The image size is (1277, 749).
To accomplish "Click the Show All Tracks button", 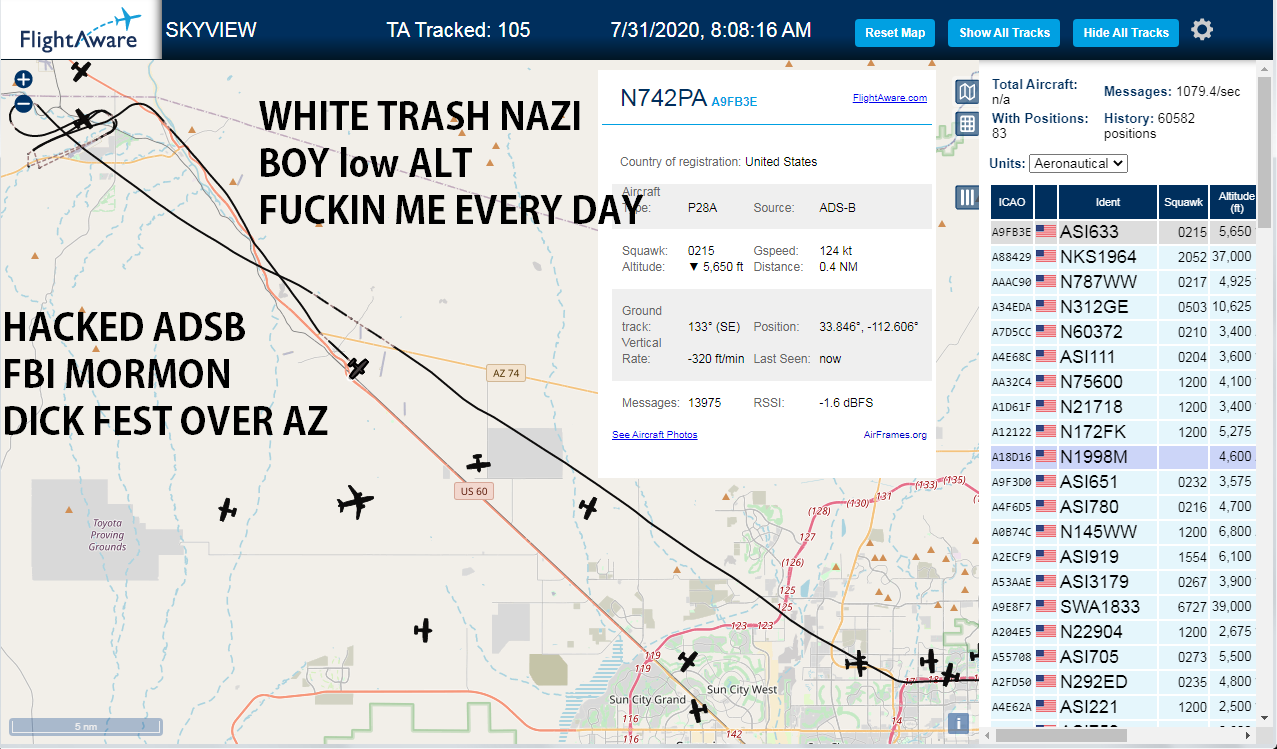I will (x=1004, y=33).
